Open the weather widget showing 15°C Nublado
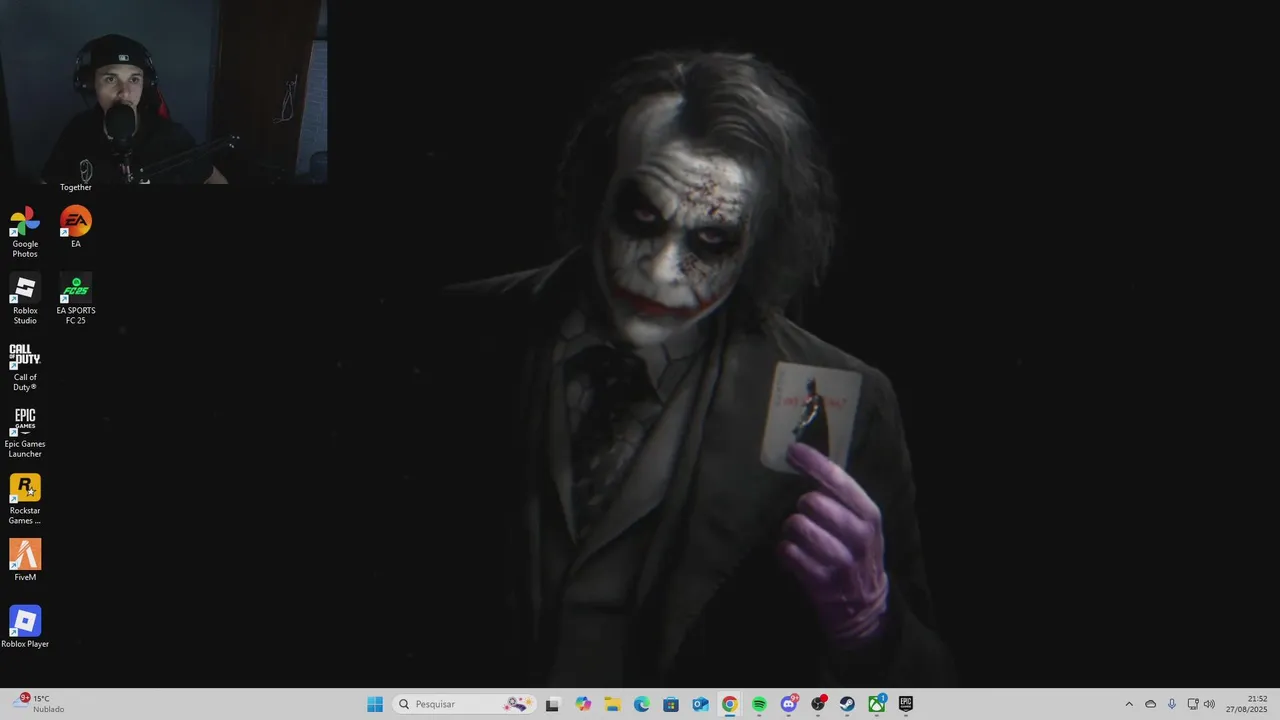The width and height of the screenshot is (1280, 720). pyautogui.click(x=40, y=704)
